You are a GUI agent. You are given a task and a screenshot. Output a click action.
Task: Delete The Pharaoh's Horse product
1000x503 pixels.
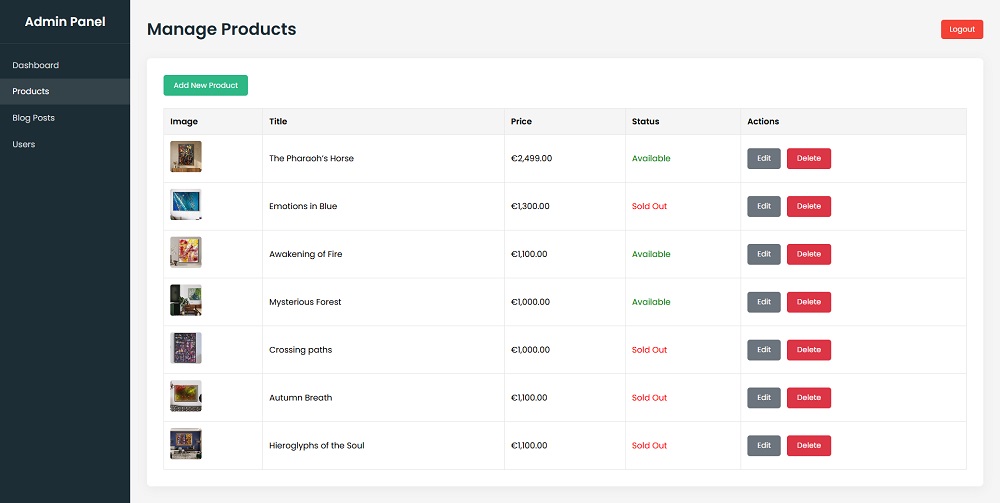(x=808, y=158)
